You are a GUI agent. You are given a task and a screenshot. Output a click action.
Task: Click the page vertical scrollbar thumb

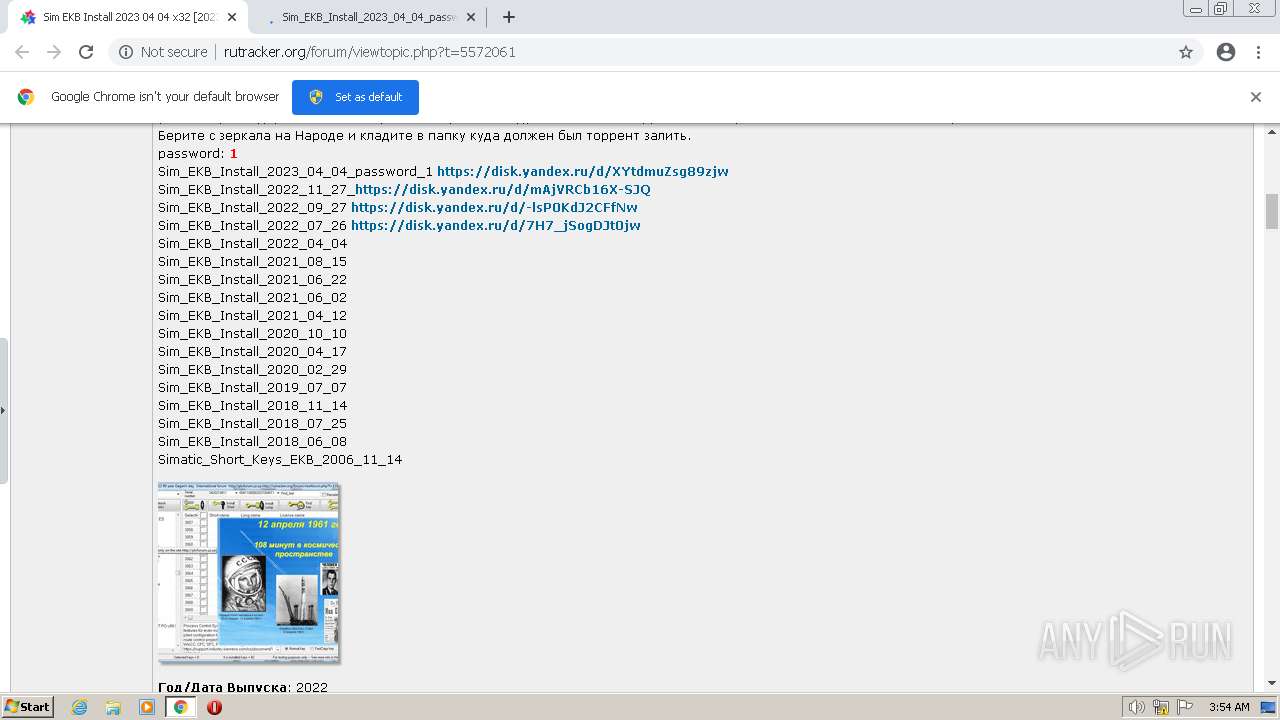coord(1272,212)
